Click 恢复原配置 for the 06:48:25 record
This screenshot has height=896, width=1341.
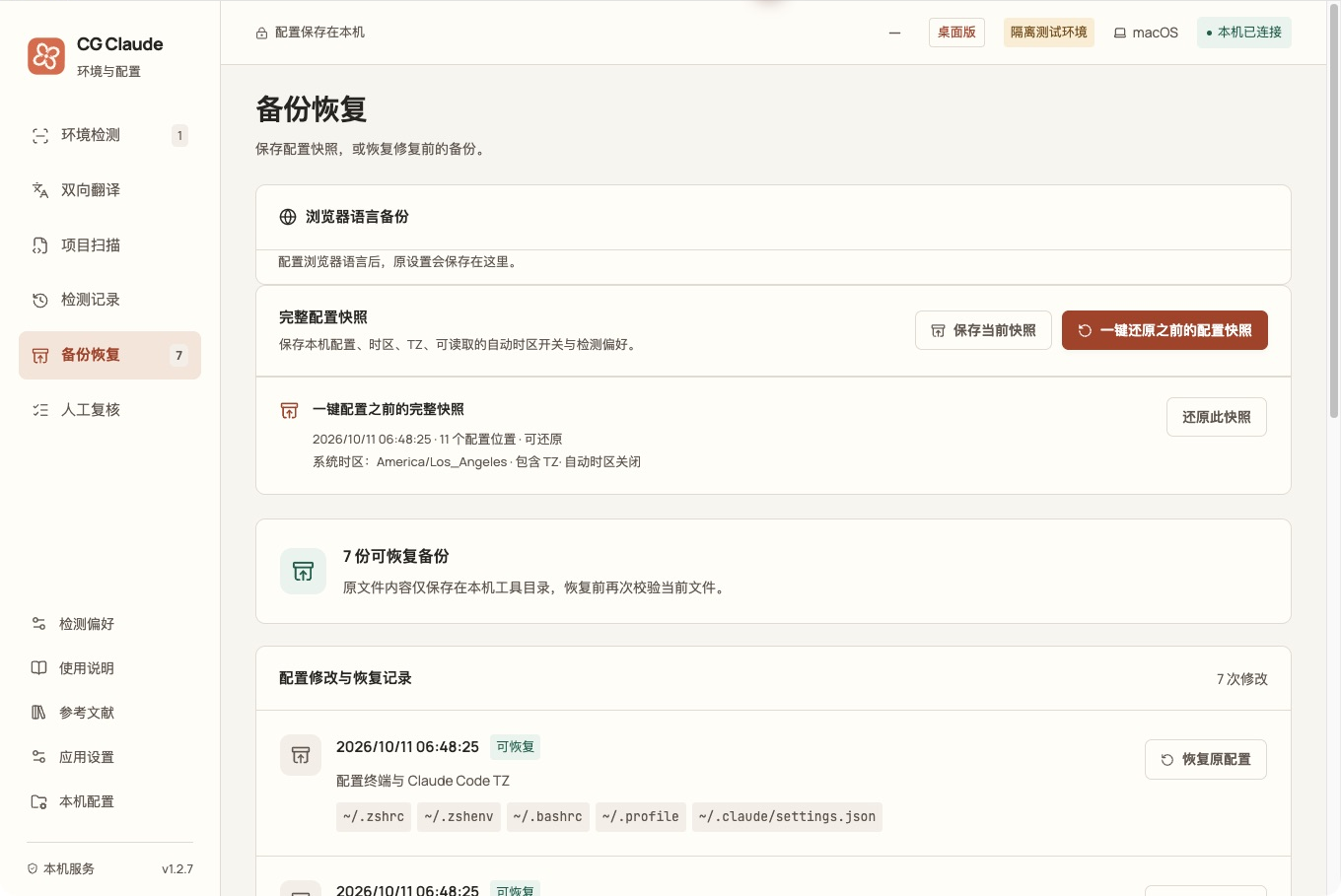click(x=1206, y=759)
